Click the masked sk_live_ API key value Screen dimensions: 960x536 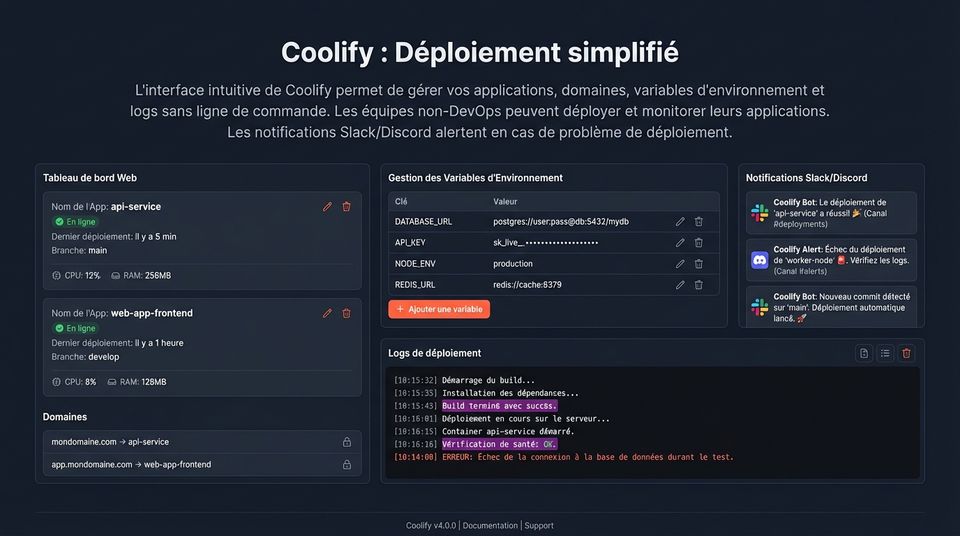pyautogui.click(x=546, y=243)
